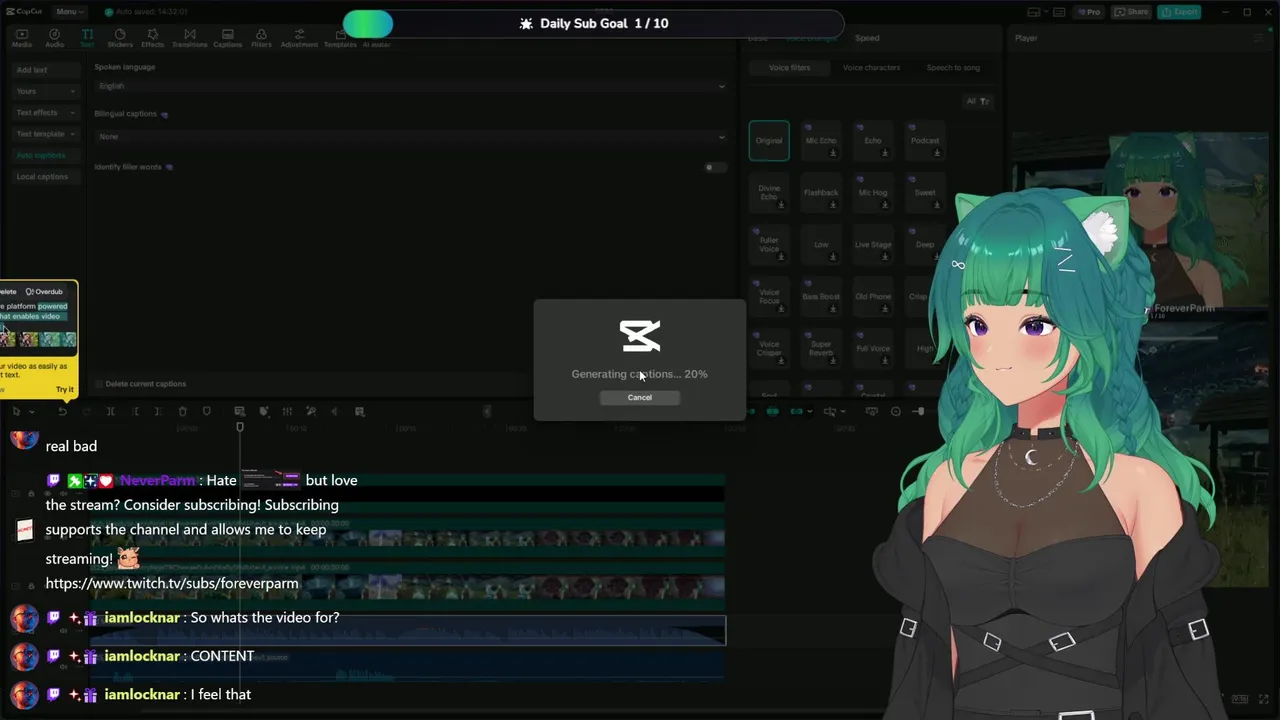Expand the Text template category
Screen dimensions: 1280x720
[45, 133]
